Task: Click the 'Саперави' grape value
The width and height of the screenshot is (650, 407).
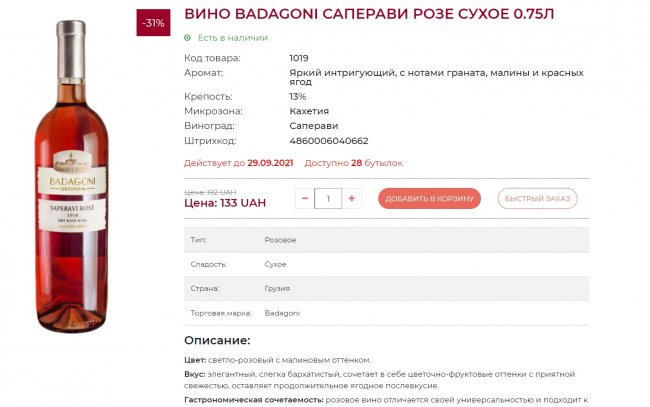Action: coord(314,126)
